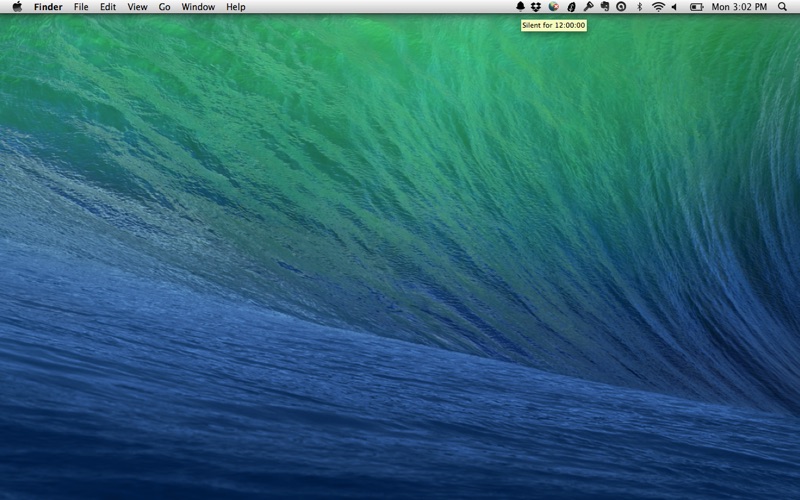
Task: Open the Bluetooth status menu
Action: pos(639,7)
